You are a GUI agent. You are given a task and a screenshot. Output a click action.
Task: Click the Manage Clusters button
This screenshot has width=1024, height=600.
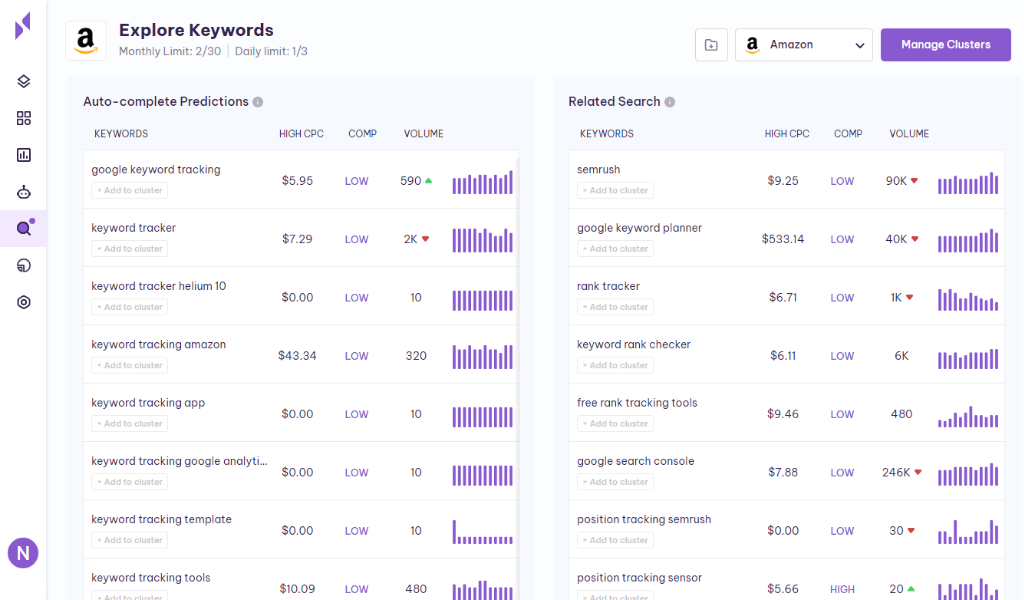(945, 45)
